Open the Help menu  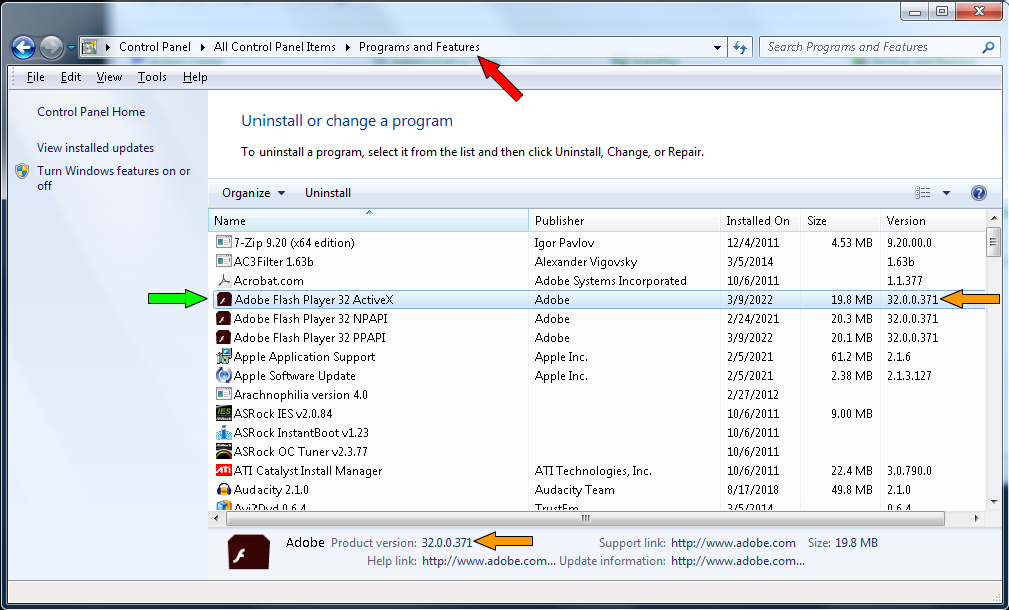(x=195, y=77)
